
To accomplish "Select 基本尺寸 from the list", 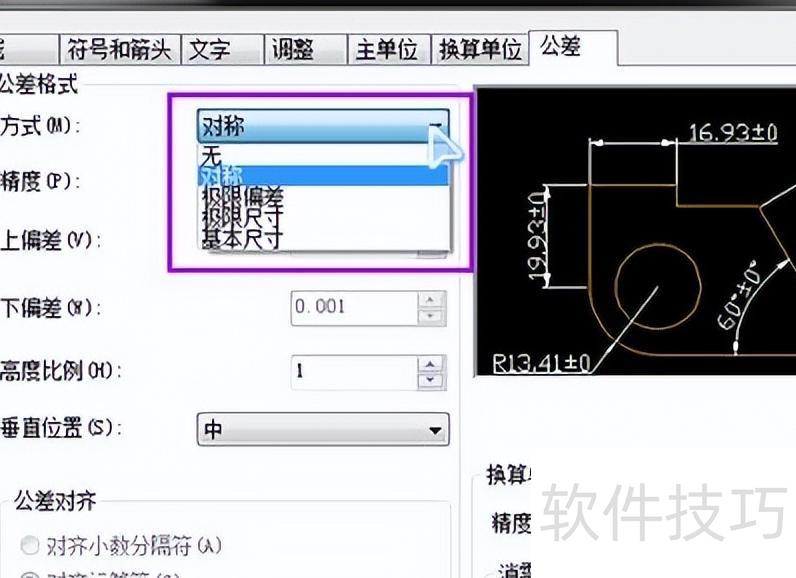I will pyautogui.click(x=323, y=238).
